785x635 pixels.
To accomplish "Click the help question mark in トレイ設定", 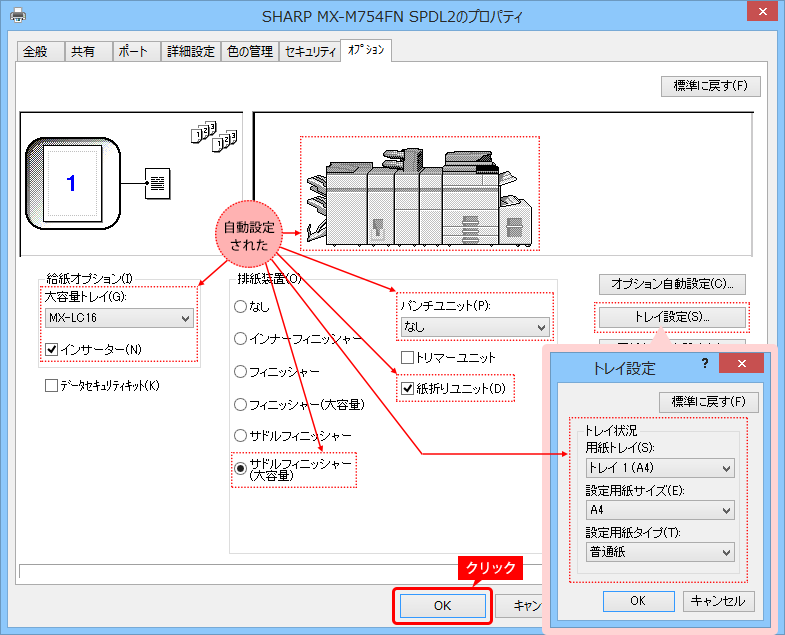I will 706,365.
